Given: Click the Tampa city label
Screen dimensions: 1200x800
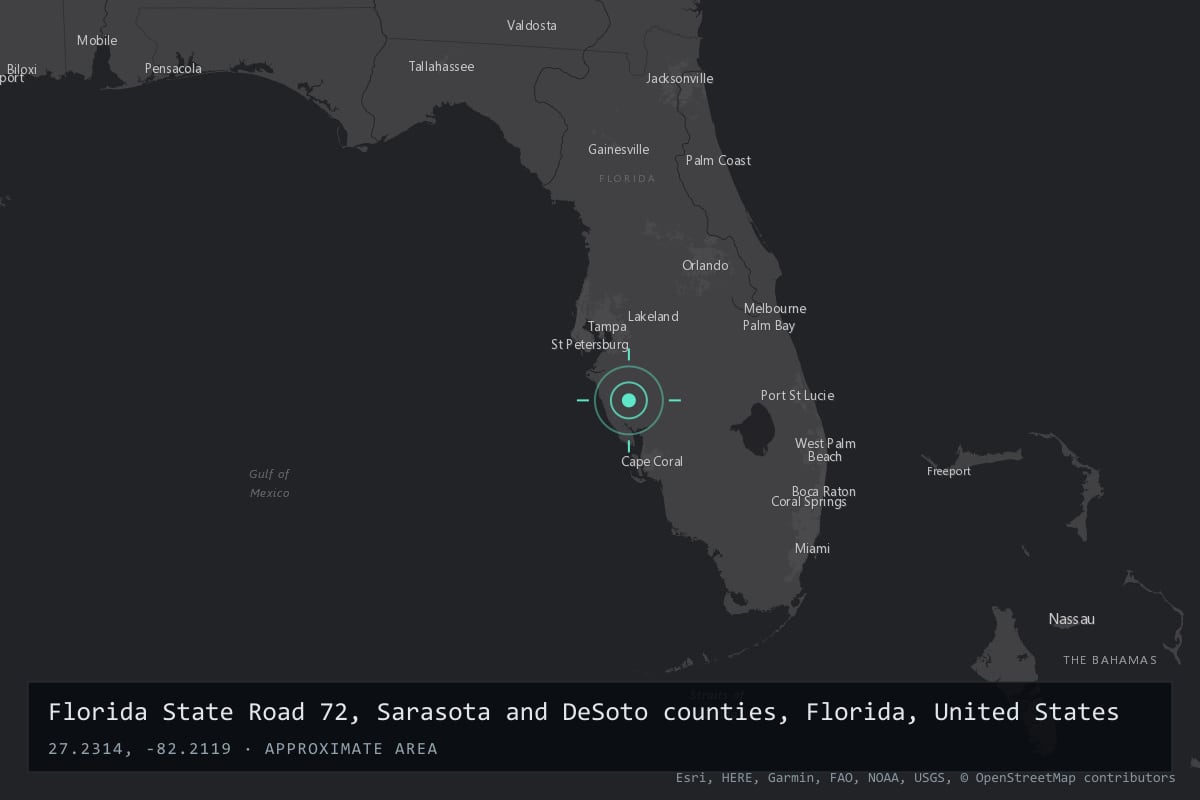Looking at the screenshot, I should (607, 327).
